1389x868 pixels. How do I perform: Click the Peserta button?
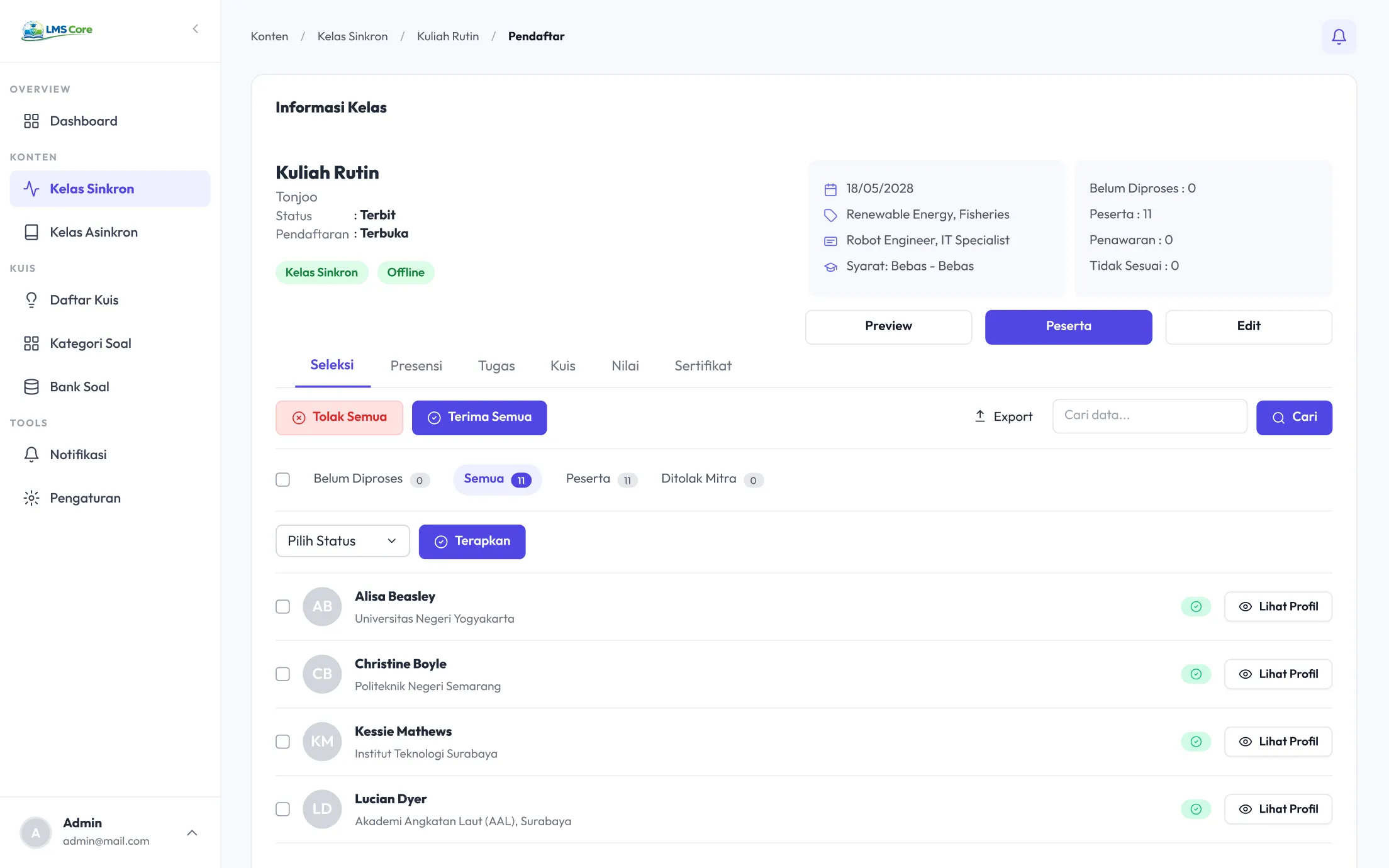click(1068, 326)
